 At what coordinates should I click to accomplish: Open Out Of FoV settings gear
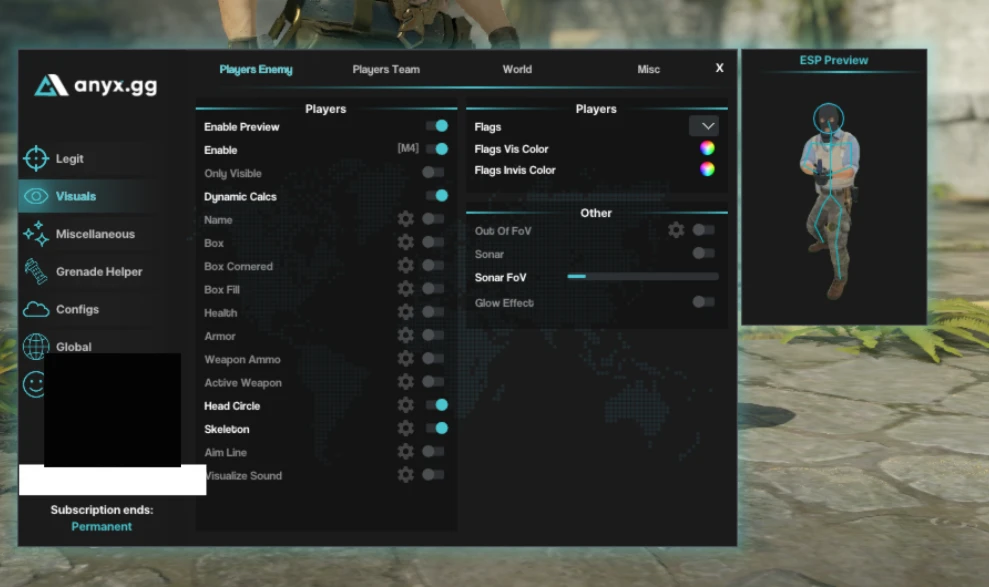[x=676, y=230]
